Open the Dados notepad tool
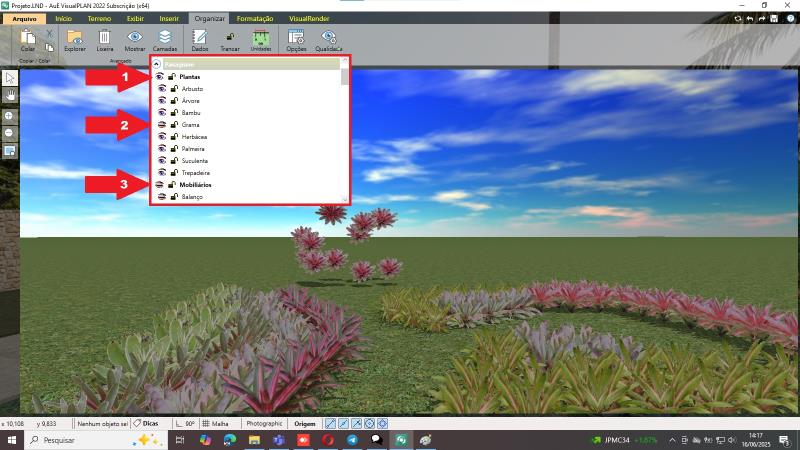 (x=199, y=40)
